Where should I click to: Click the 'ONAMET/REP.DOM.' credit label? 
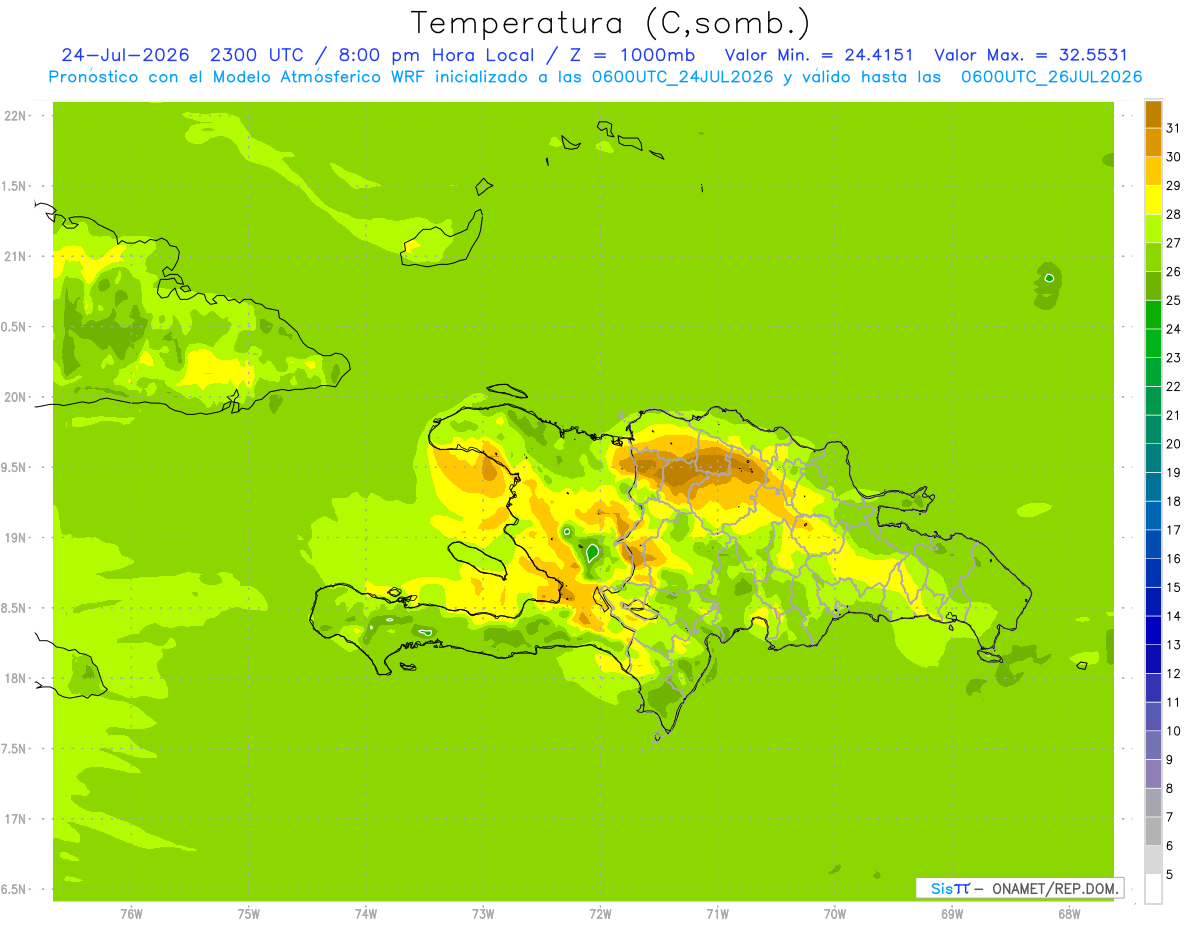1053,888
